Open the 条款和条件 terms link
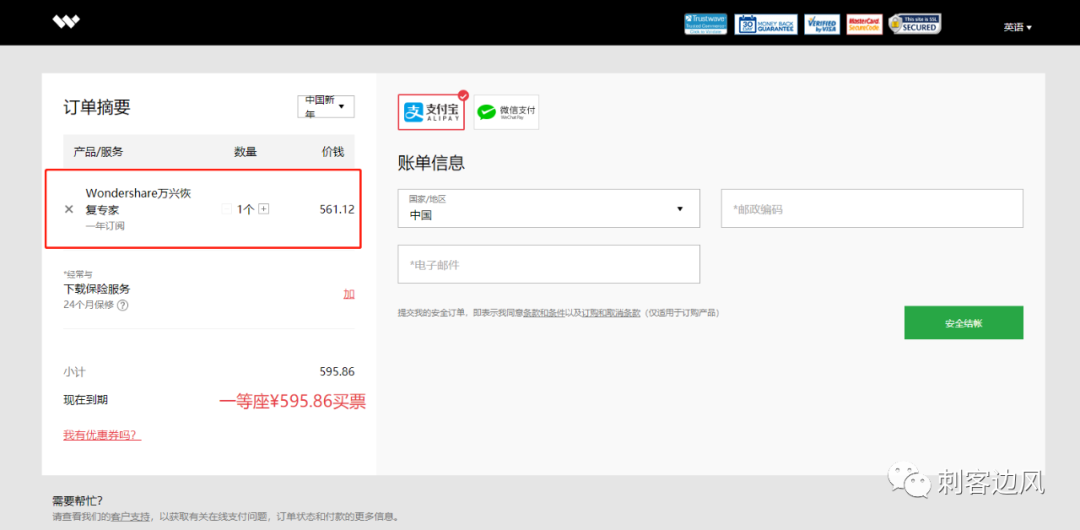Image resolution: width=1080 pixels, height=530 pixels. pos(543,313)
